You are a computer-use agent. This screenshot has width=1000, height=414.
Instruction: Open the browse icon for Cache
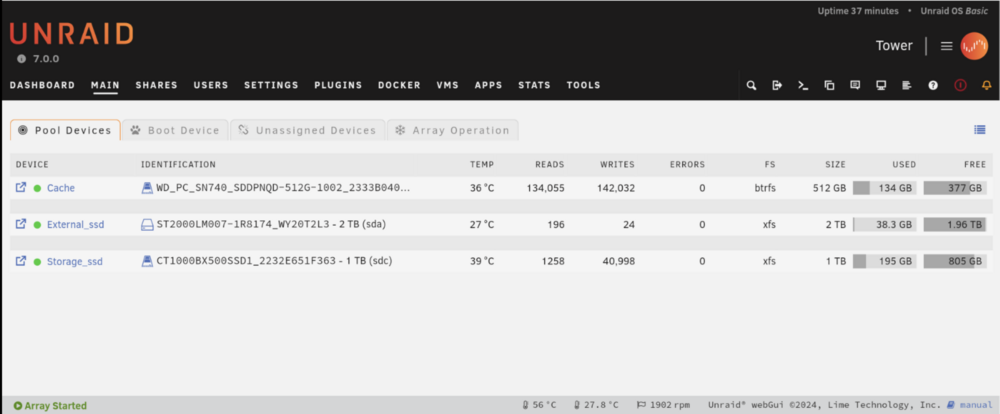[21, 188]
